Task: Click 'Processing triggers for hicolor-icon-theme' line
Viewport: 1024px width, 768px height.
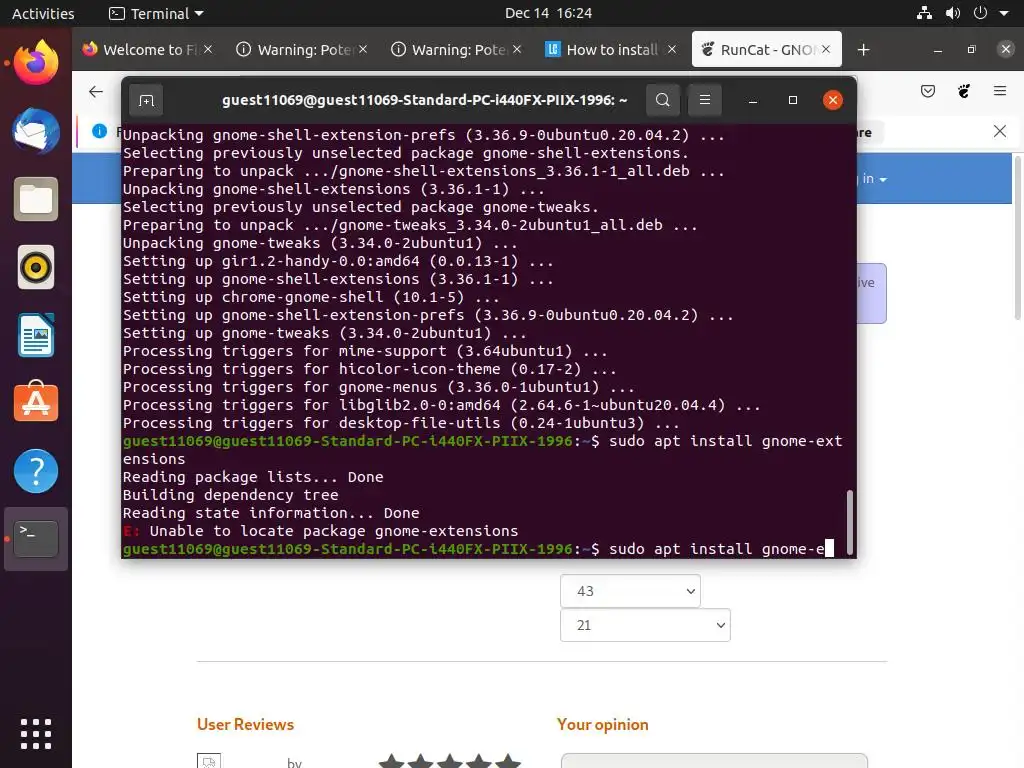Action: coord(370,369)
